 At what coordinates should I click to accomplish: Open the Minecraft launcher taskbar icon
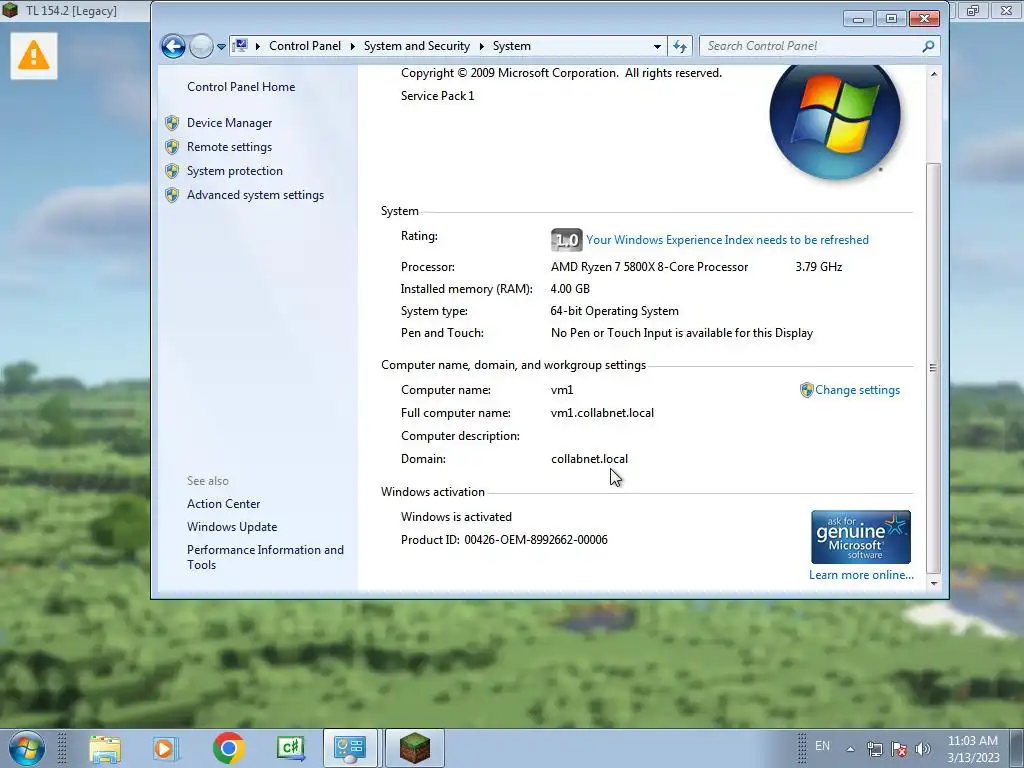pos(415,748)
